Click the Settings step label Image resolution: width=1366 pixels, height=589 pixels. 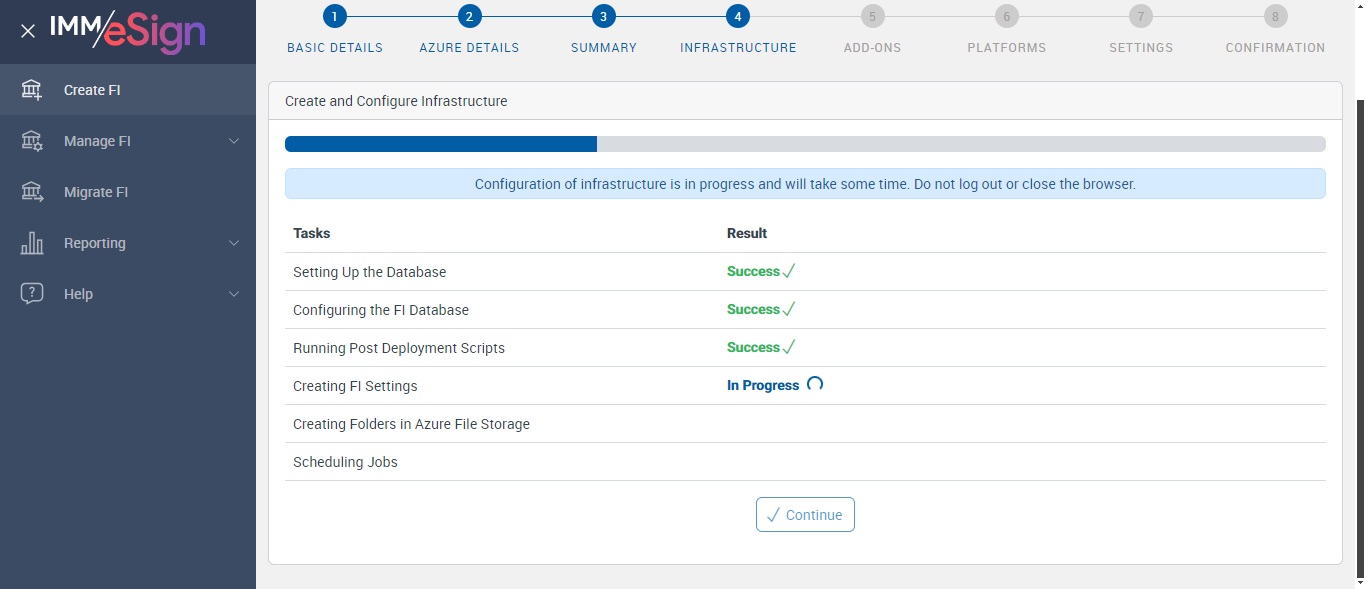coord(1141,48)
